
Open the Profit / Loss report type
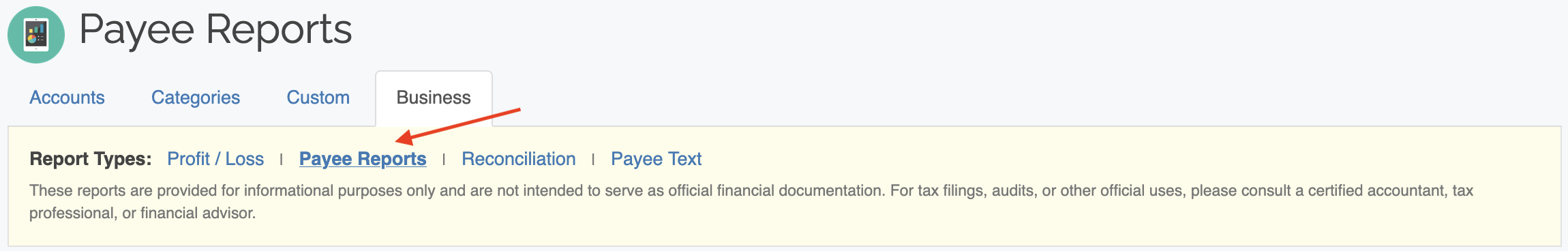215,159
